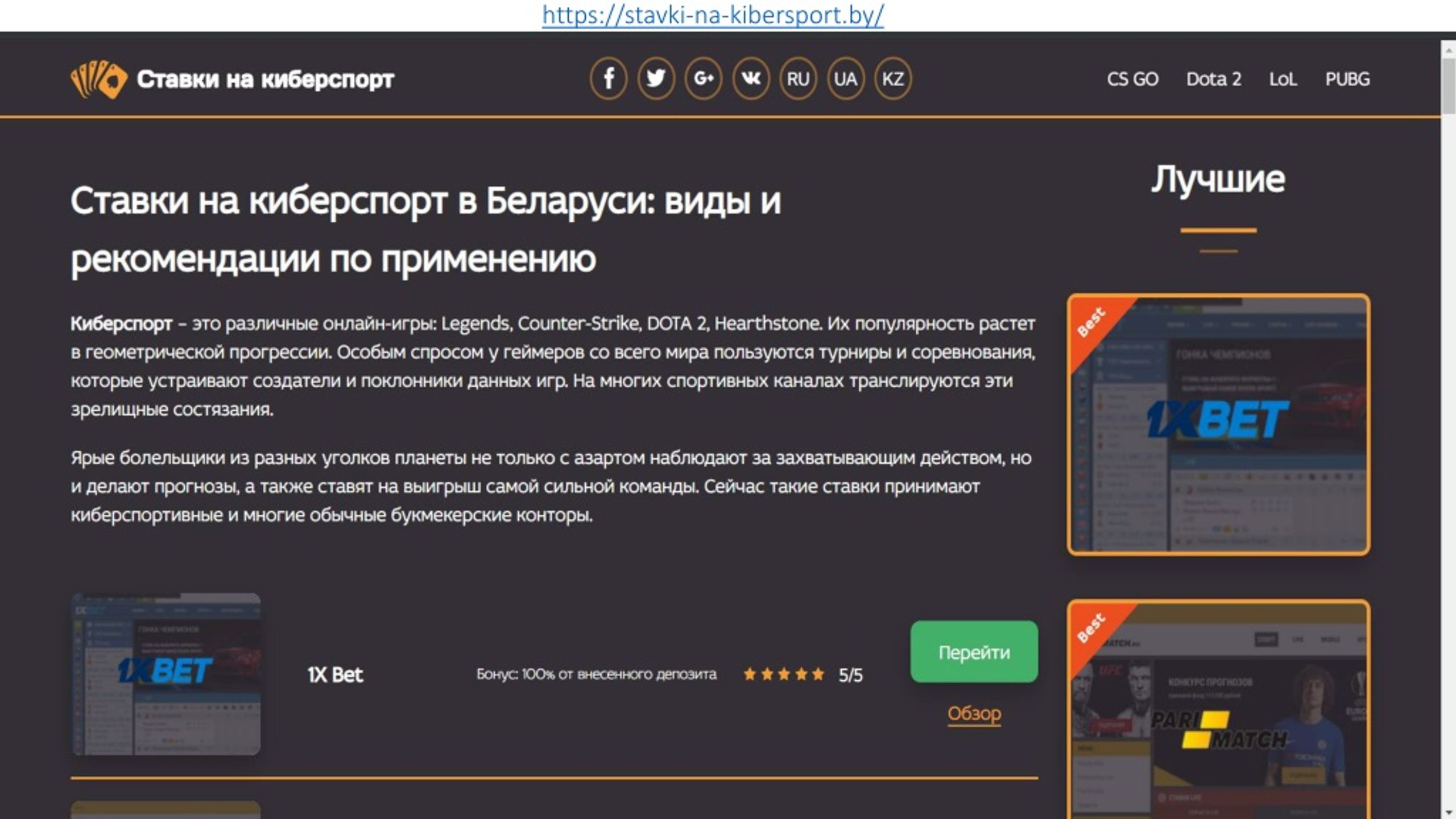Image resolution: width=1456 pixels, height=819 pixels.
Task: Click the main heading Ставки на киберспорт в Беларуси
Action: [x=425, y=230]
